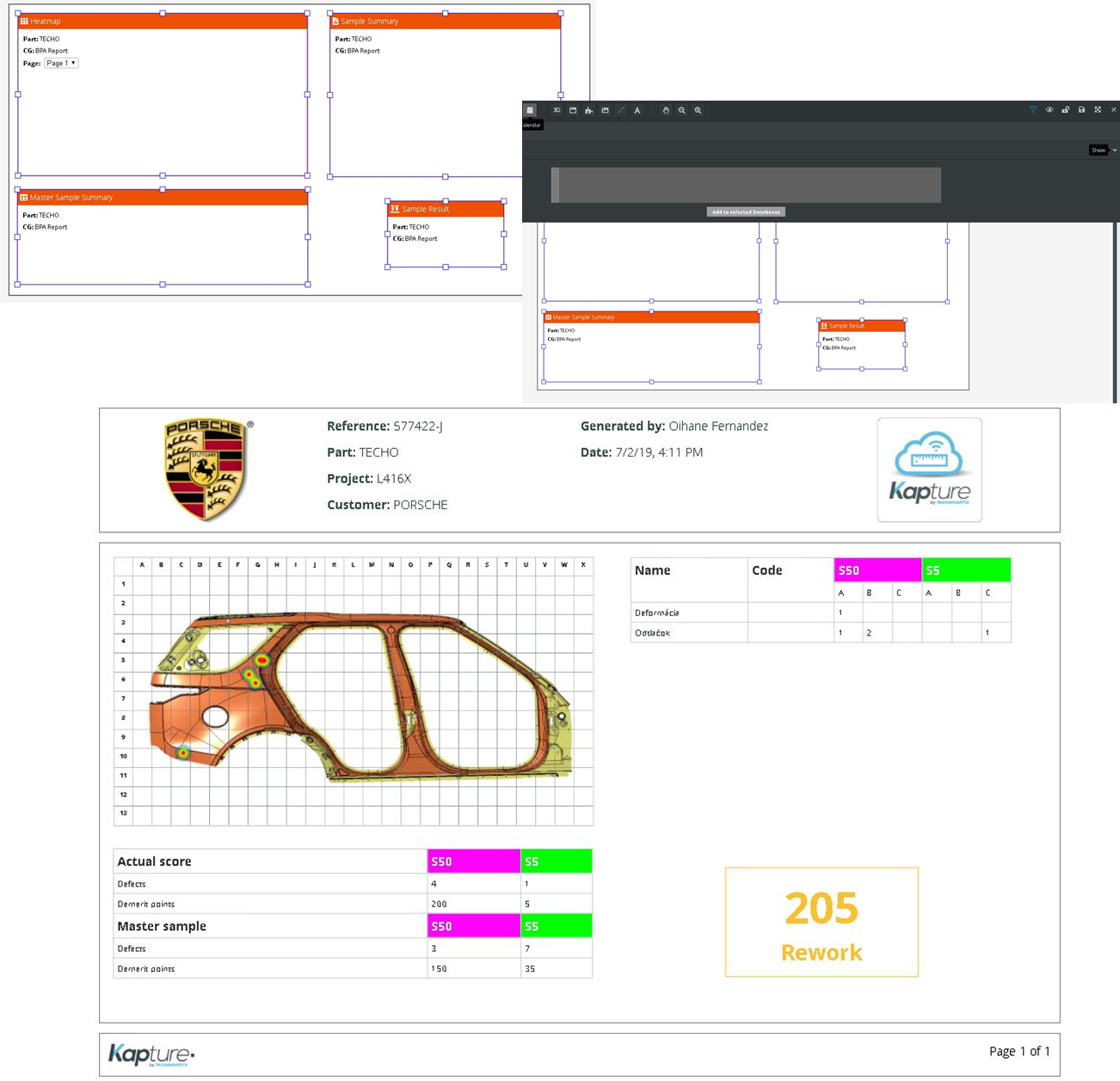
Task: Click the magenta S50 cell in Actual score row
Action: tap(474, 861)
